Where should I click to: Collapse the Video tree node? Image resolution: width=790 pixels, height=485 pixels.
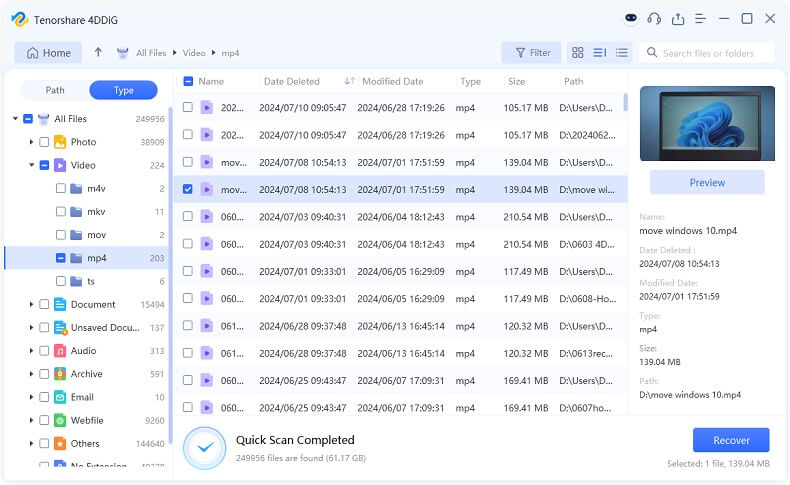coord(31,166)
